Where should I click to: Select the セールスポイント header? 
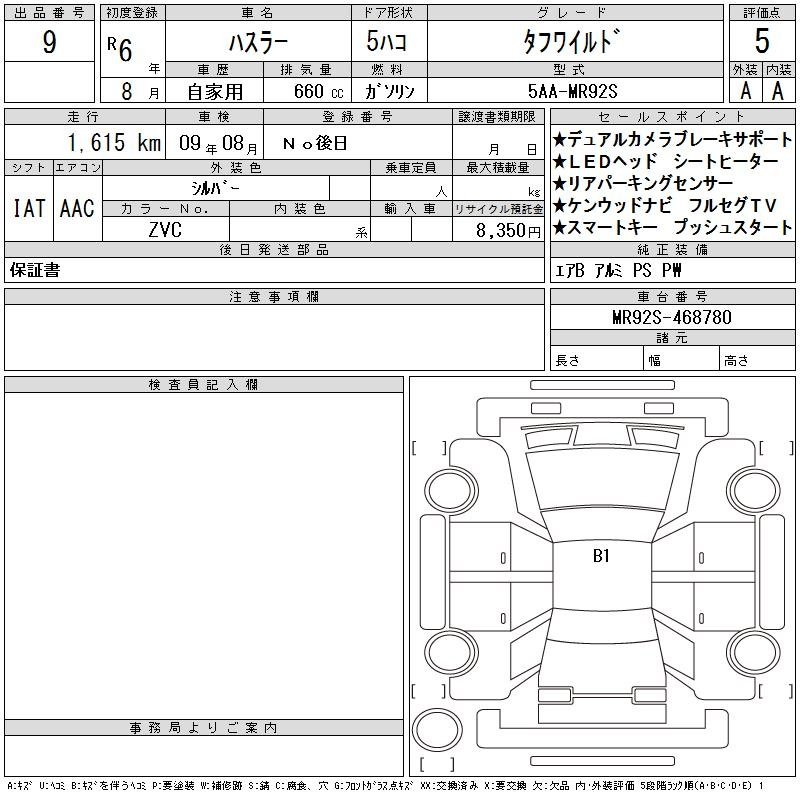(x=672, y=117)
